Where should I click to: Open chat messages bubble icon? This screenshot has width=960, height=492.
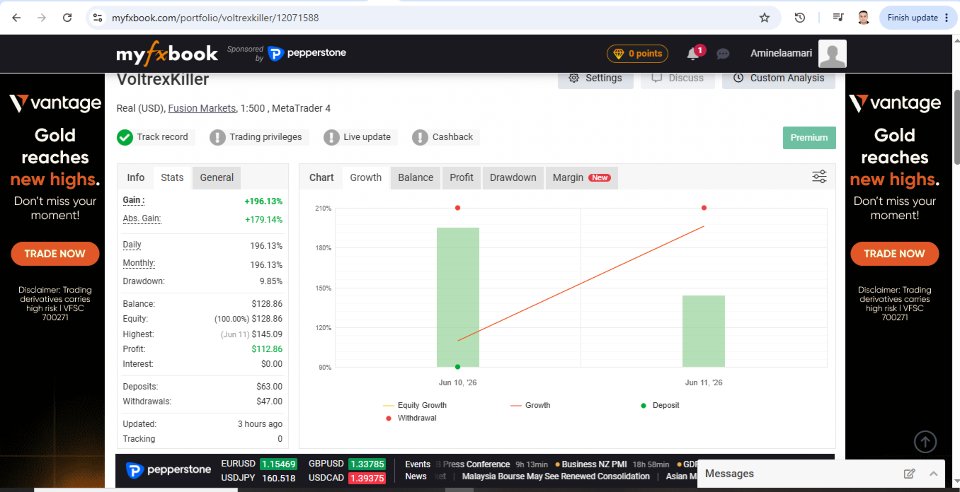pyautogui.click(x=723, y=54)
